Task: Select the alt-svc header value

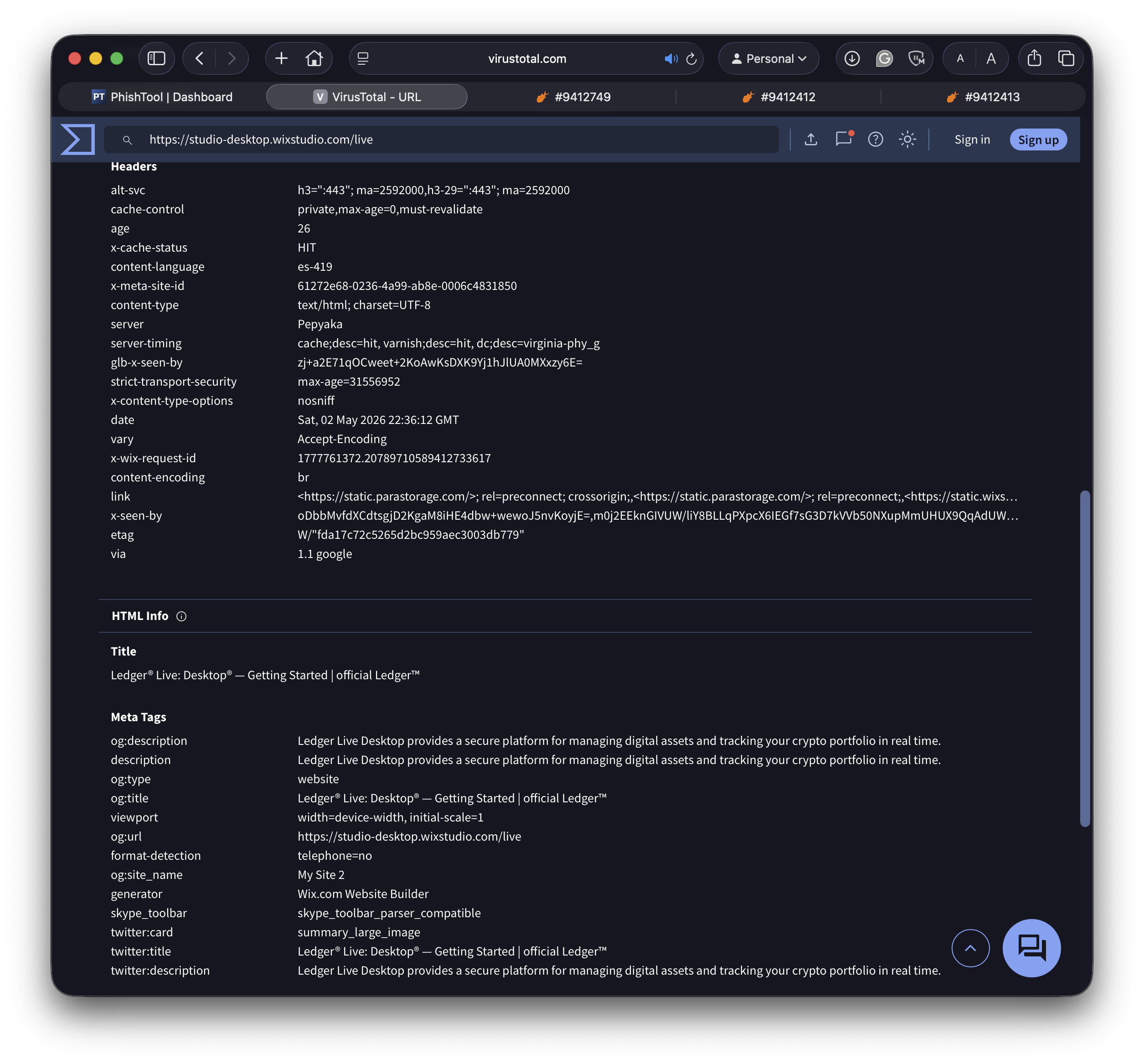Action: (433, 191)
